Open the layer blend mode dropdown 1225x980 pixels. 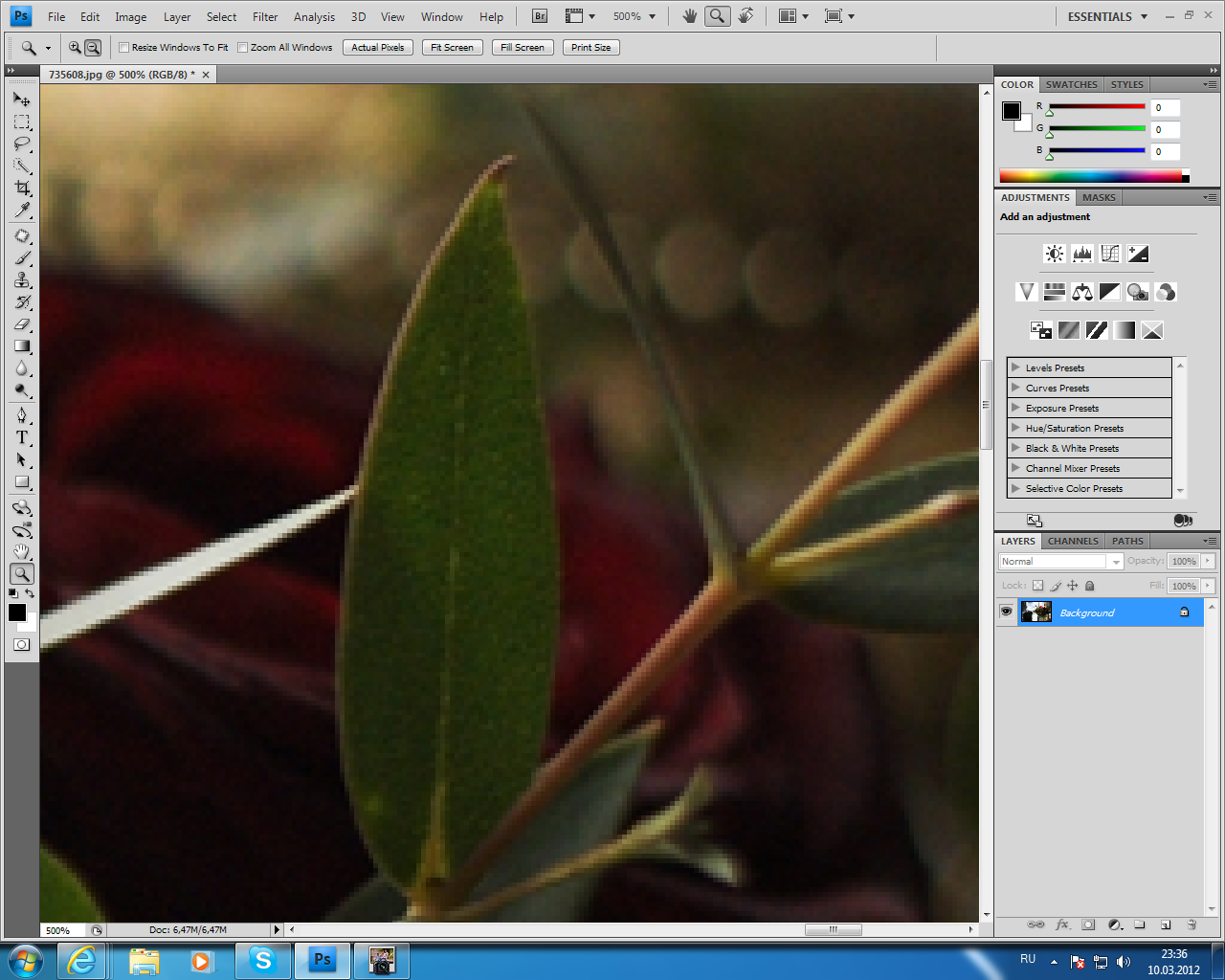click(x=1060, y=562)
